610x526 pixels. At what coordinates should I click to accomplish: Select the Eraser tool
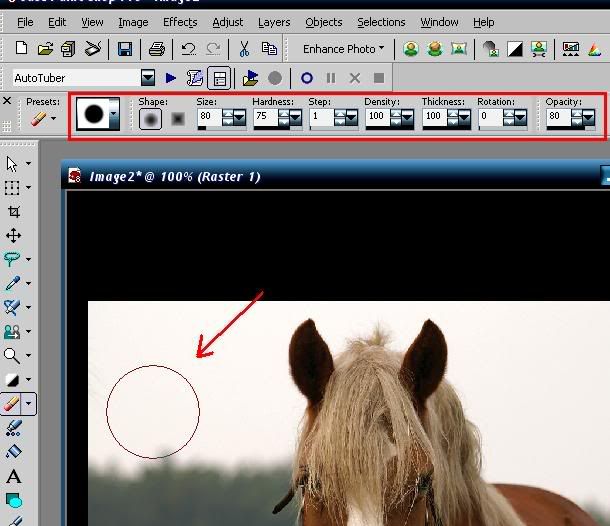pyautogui.click(x=12, y=403)
